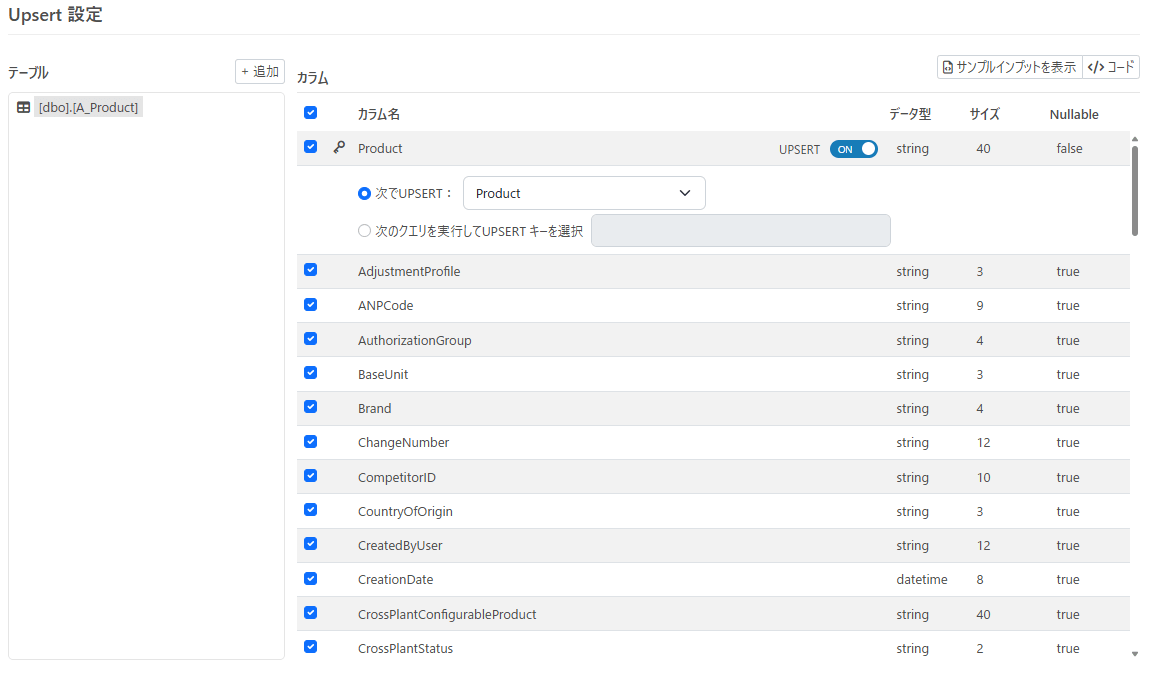Open サンプルインプットを表示 sample input

(1010, 67)
